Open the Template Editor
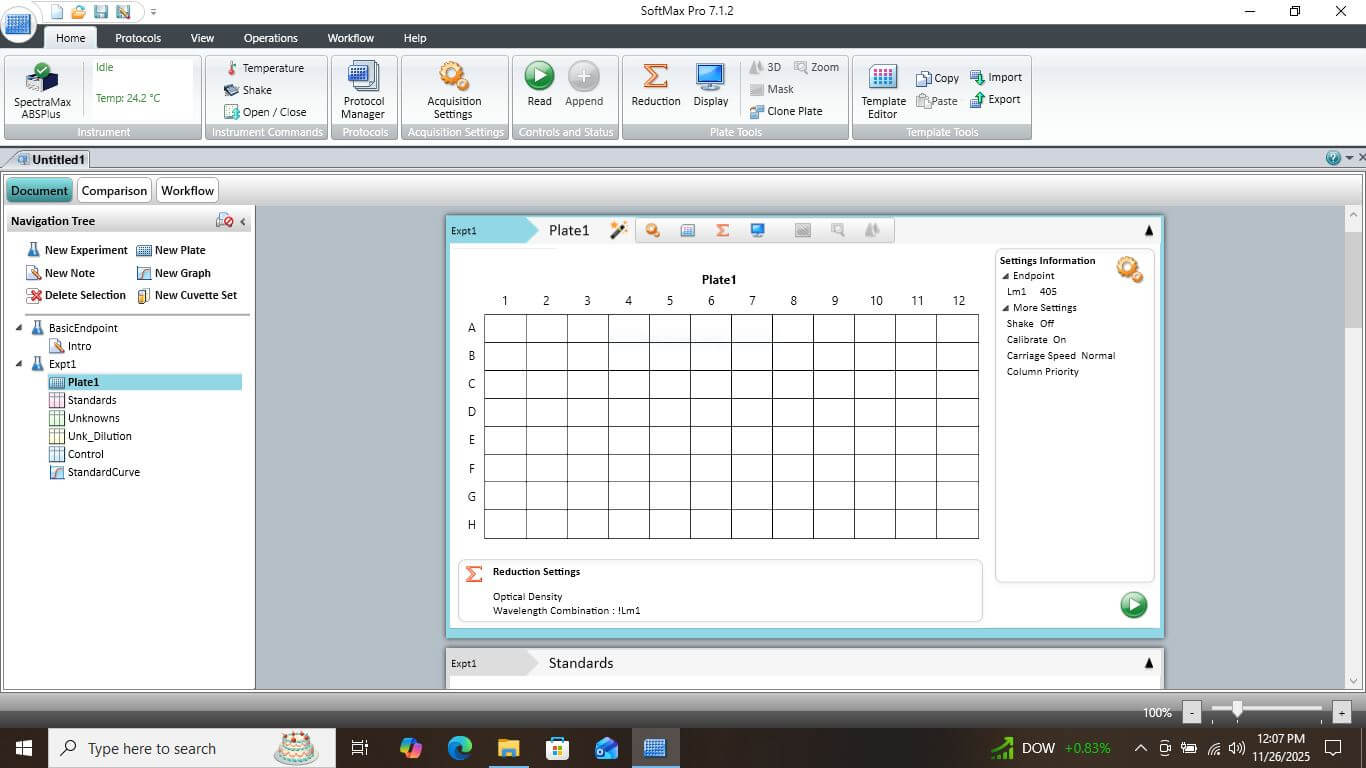 883,91
